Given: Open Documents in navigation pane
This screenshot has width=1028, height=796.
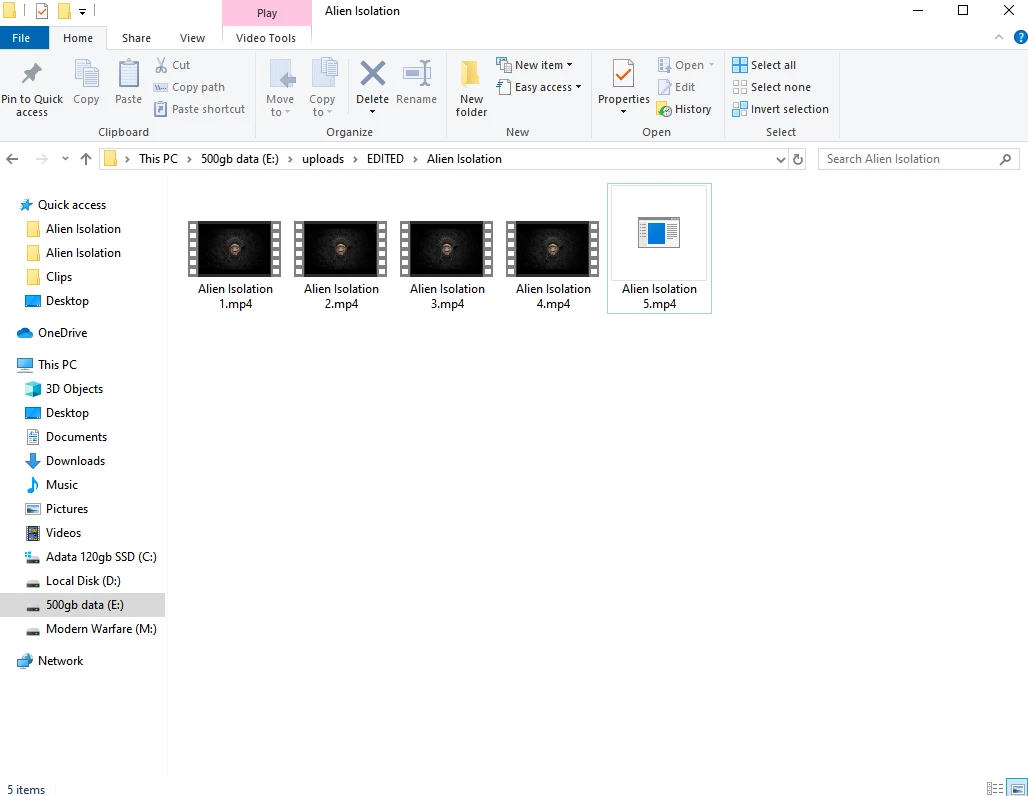Looking at the screenshot, I should (x=66, y=437).
